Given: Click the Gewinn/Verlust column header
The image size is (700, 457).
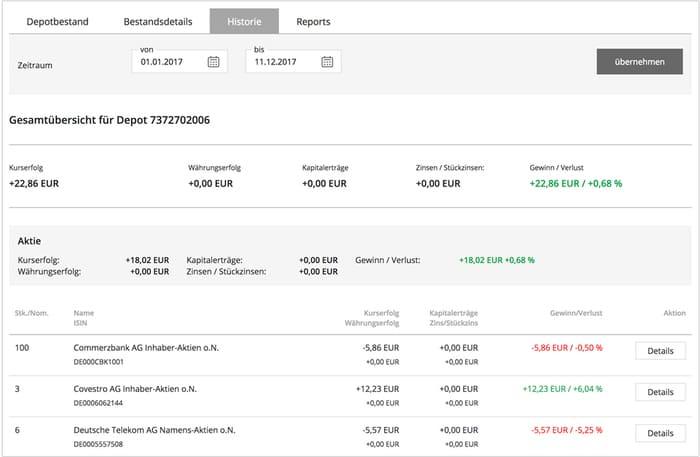Looking at the screenshot, I should pos(576,313).
